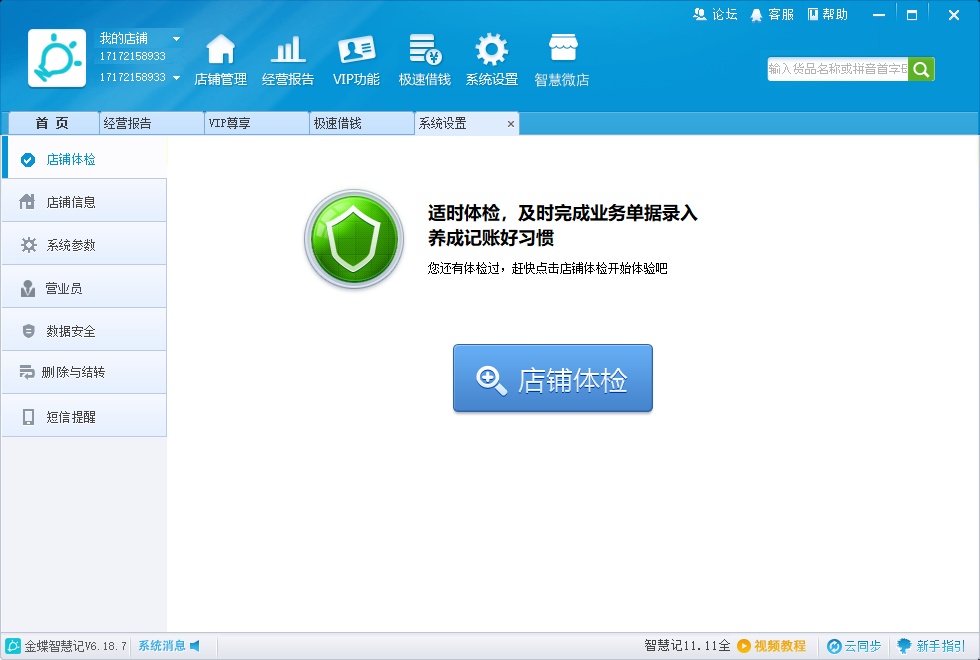Click the app logo beside 我的店铺
The image size is (980, 660).
(x=57, y=58)
